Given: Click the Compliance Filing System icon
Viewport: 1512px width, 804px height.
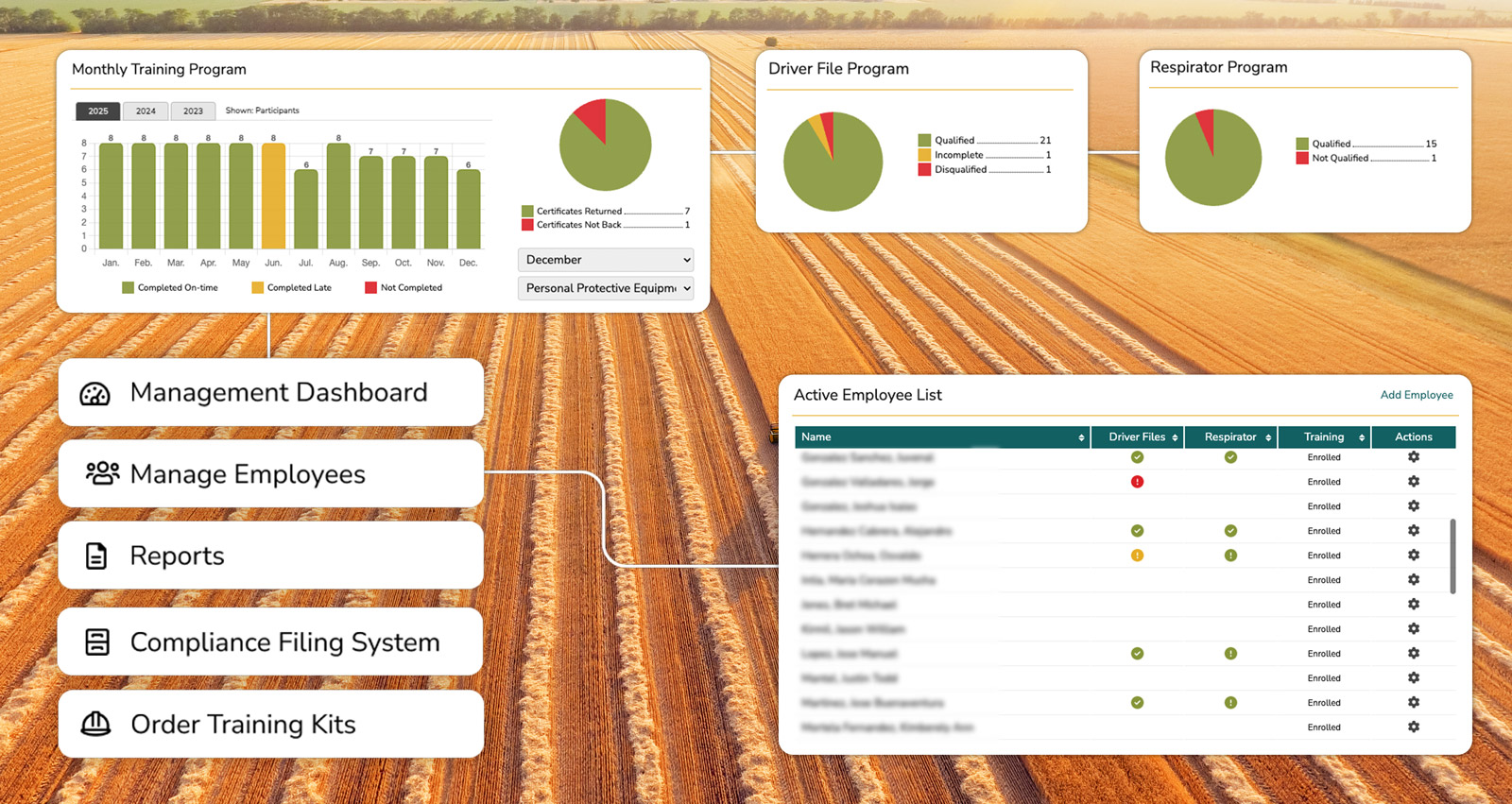Looking at the screenshot, I should click(x=97, y=642).
